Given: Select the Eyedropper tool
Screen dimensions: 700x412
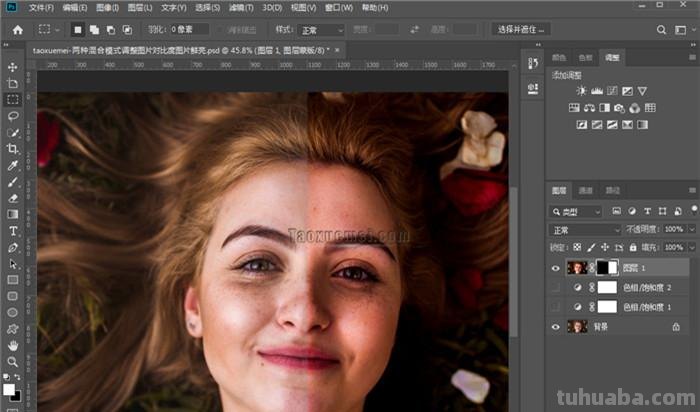Looking at the screenshot, I should point(13,165).
